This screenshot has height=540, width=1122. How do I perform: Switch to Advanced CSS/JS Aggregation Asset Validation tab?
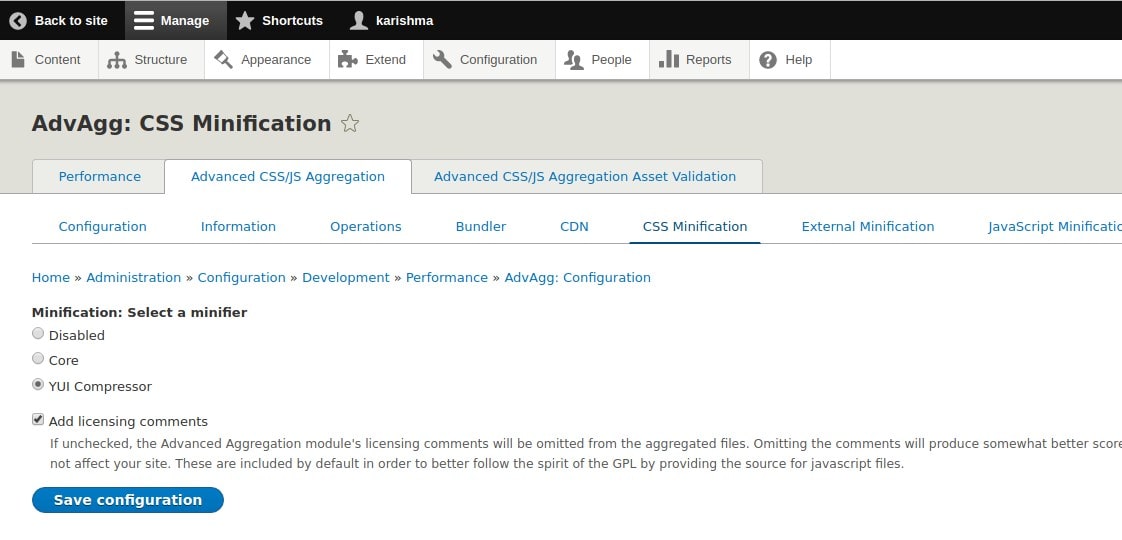[585, 177]
